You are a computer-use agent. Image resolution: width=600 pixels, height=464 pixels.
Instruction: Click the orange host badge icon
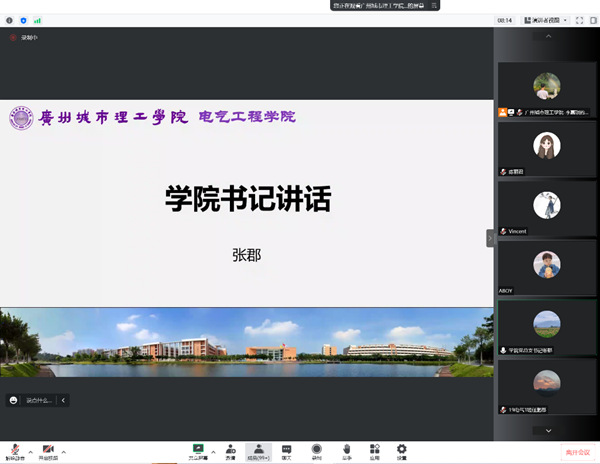(502, 112)
